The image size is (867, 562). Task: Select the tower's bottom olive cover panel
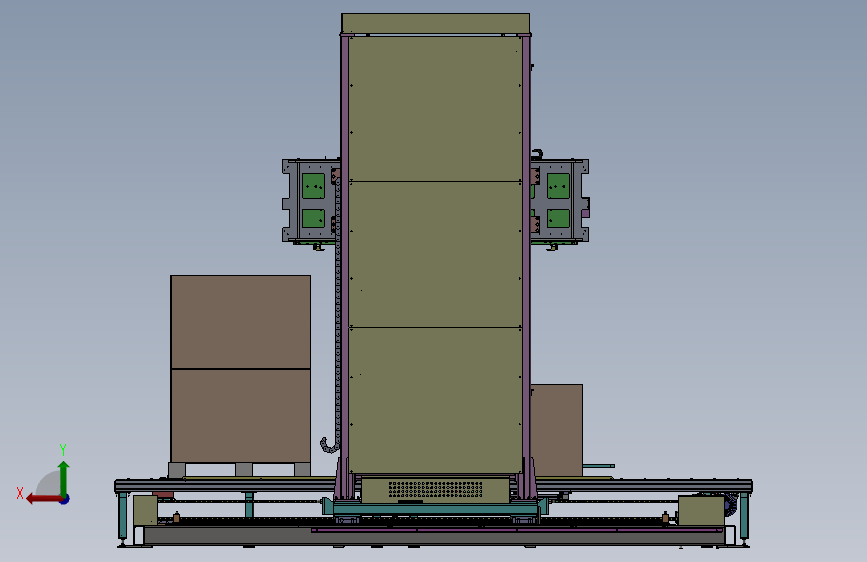pyautogui.click(x=435, y=400)
